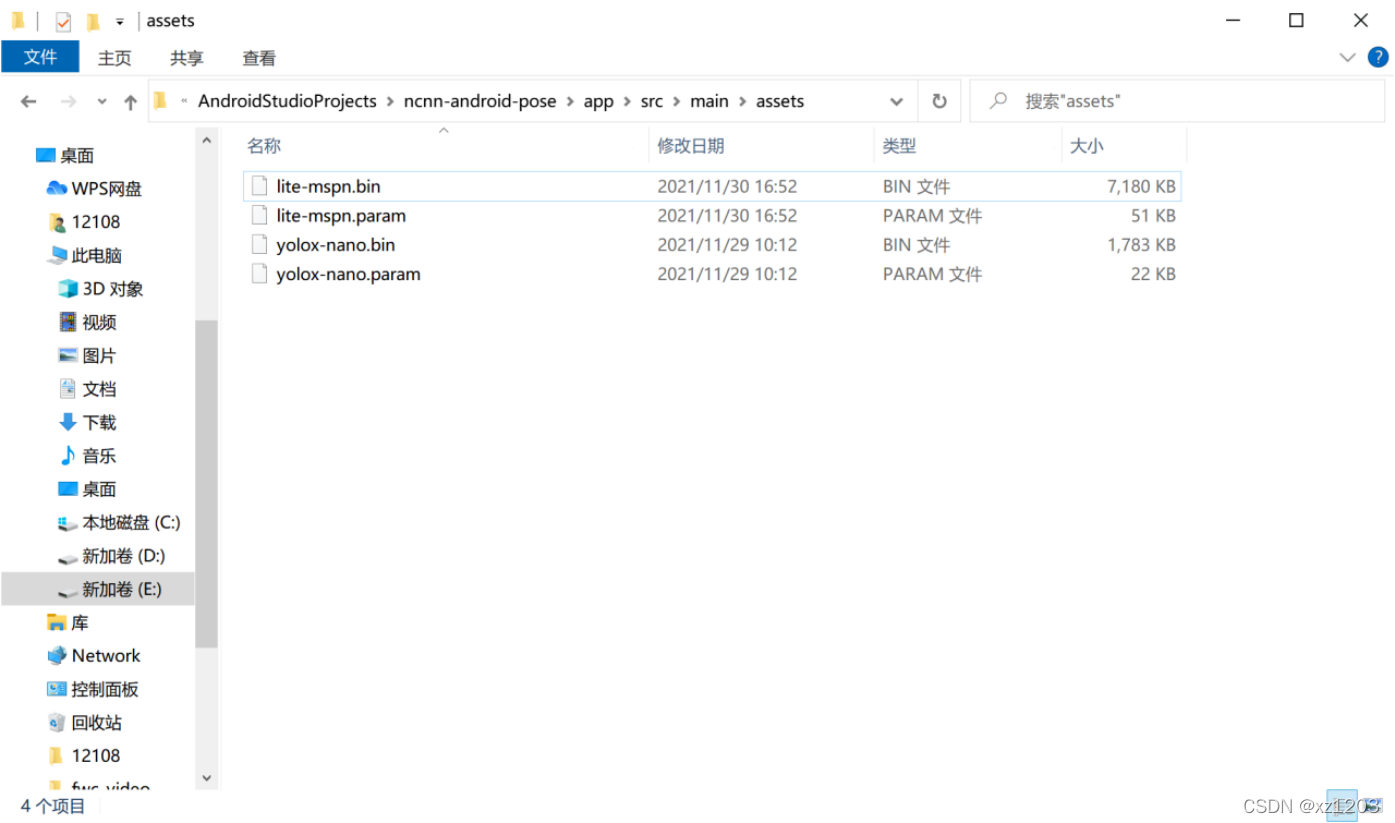This screenshot has width=1395, height=823.
Task: Open the 文件 menu tab
Action: coord(40,58)
